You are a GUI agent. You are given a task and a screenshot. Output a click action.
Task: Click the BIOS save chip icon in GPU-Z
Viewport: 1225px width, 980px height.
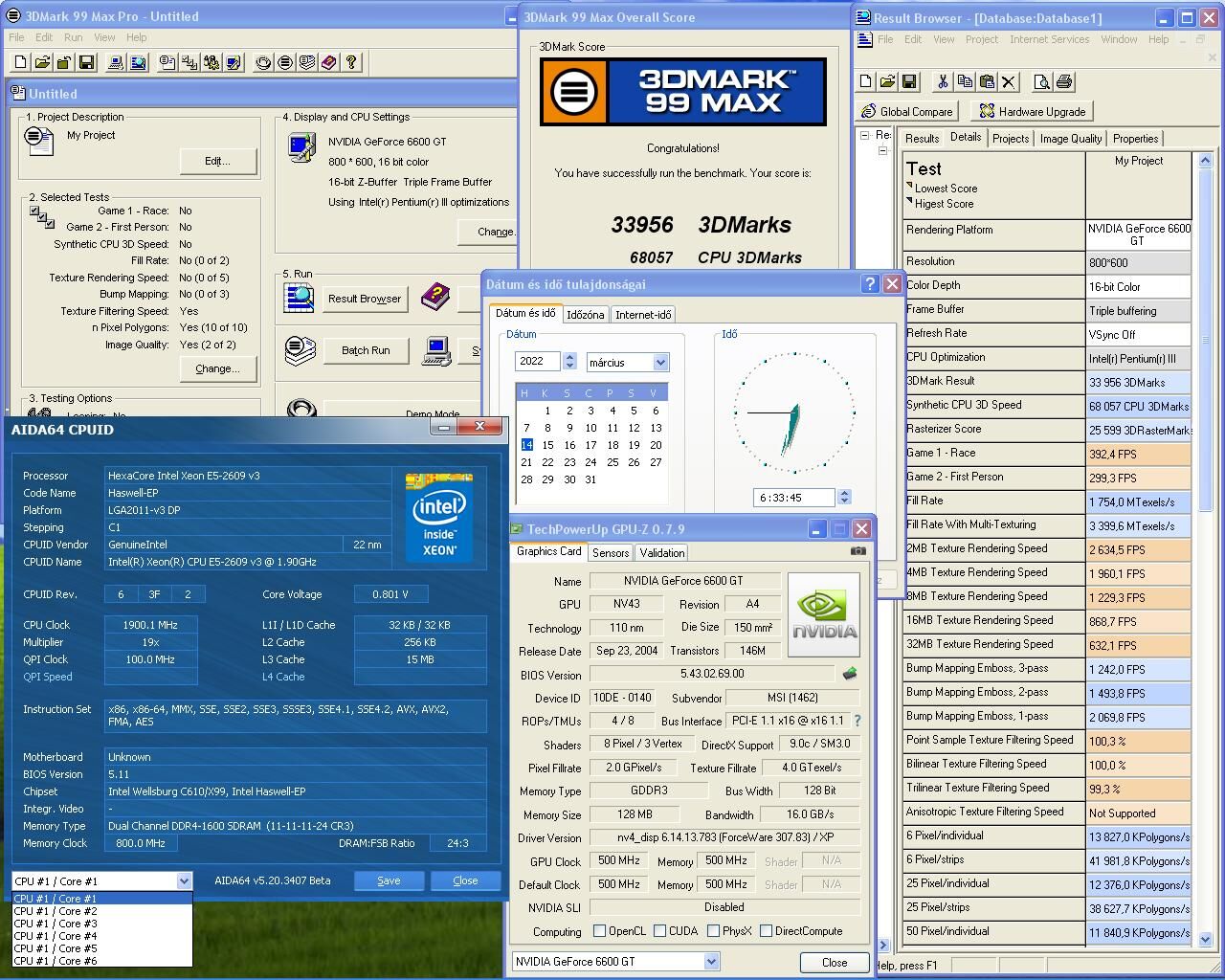click(849, 674)
